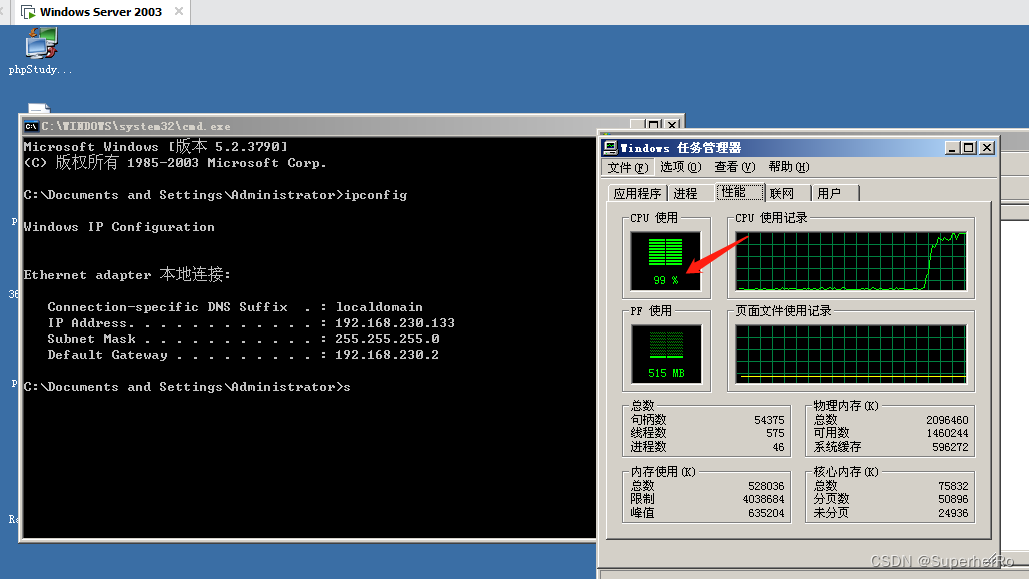1029x579 pixels.
Task: Click the ipconfig command text
Action: (x=375, y=195)
